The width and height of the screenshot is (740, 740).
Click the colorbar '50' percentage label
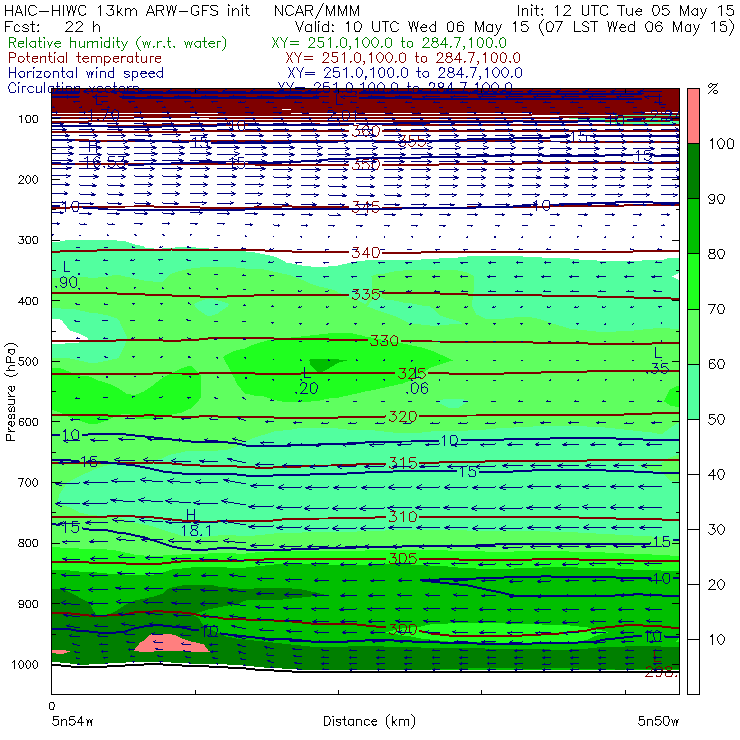click(x=716, y=420)
